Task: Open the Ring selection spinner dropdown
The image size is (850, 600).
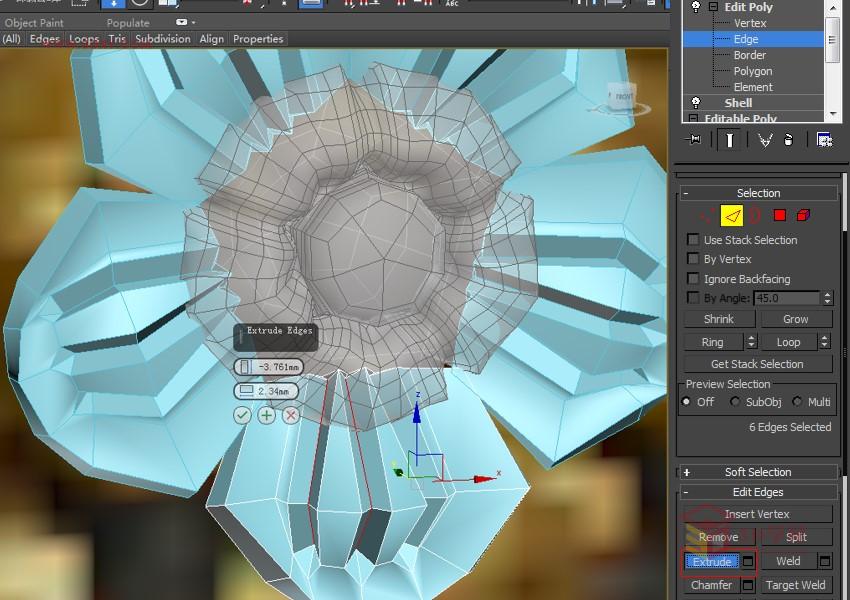Action: (751, 342)
